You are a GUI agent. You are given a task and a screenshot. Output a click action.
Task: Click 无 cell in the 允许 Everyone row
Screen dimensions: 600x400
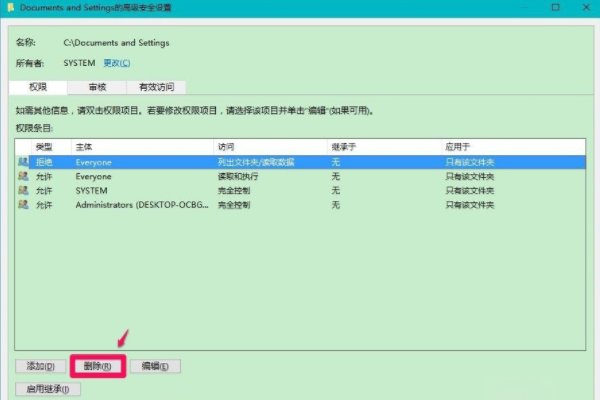tap(336, 176)
